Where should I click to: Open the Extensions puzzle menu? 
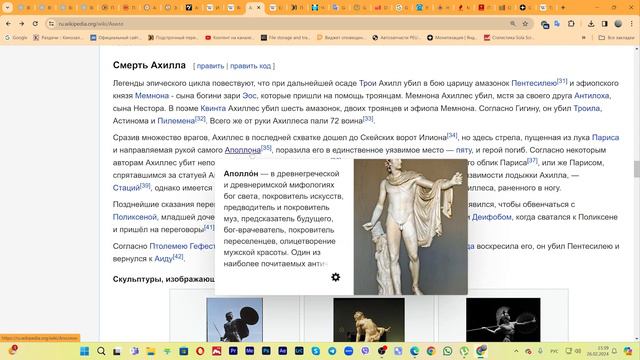coord(571,24)
